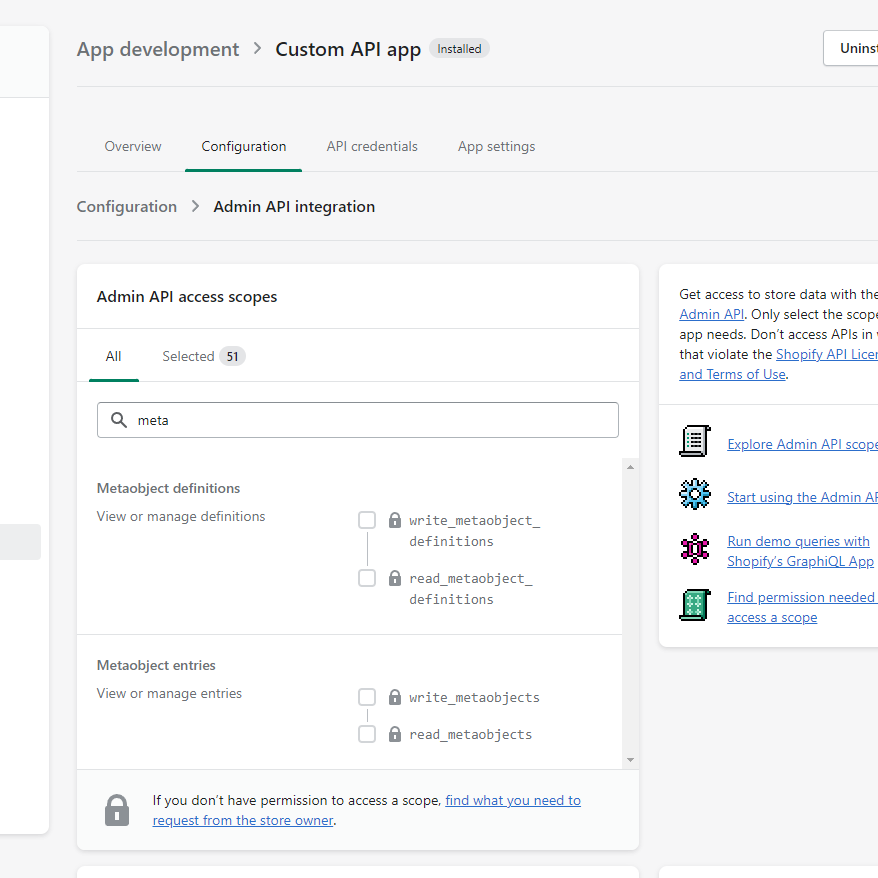The image size is (878, 878).
Task: Click scroll up arrow of scopes list
Action: (x=631, y=467)
